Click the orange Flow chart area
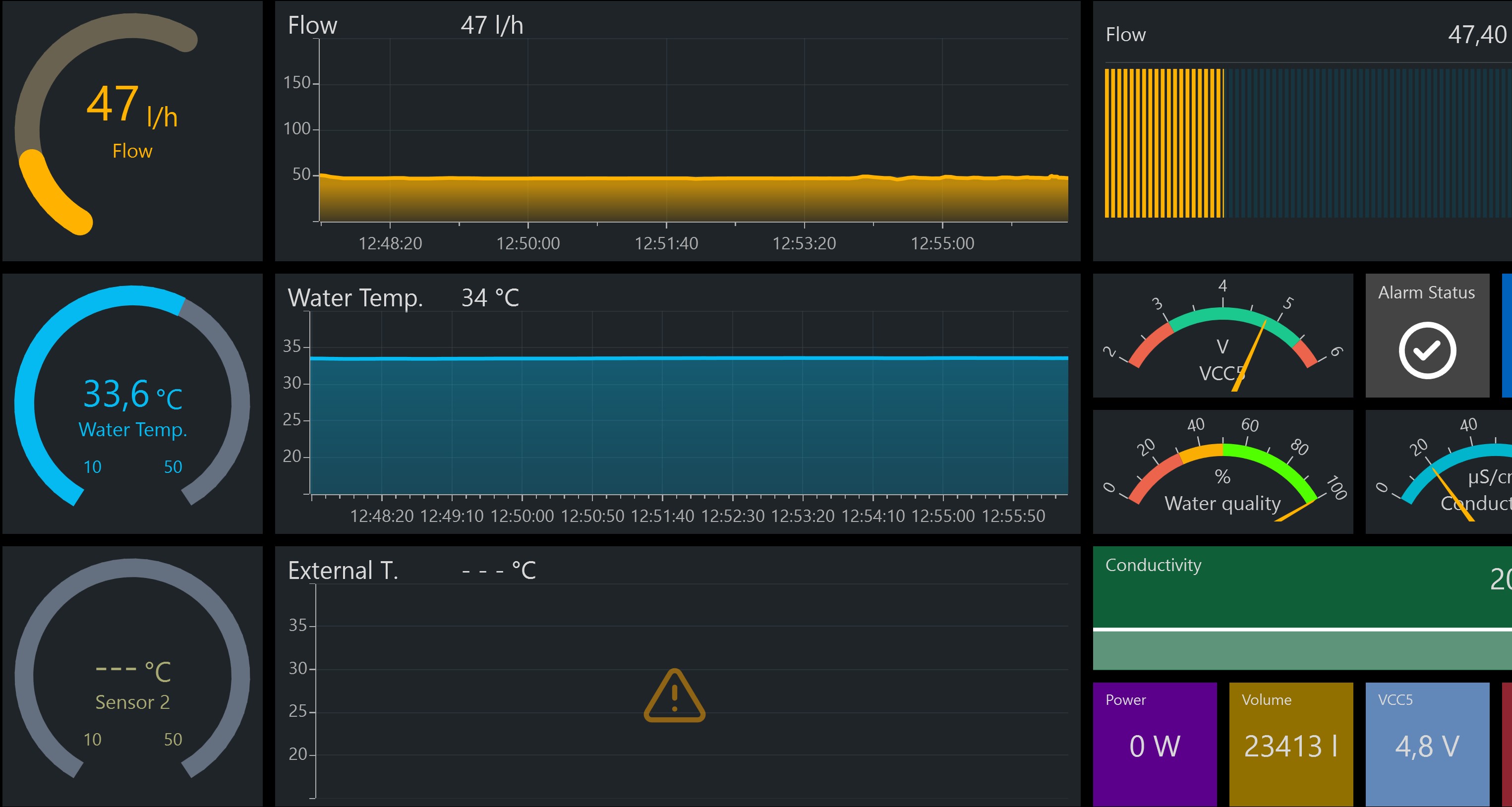The width and height of the screenshot is (1512, 807). click(x=693, y=200)
